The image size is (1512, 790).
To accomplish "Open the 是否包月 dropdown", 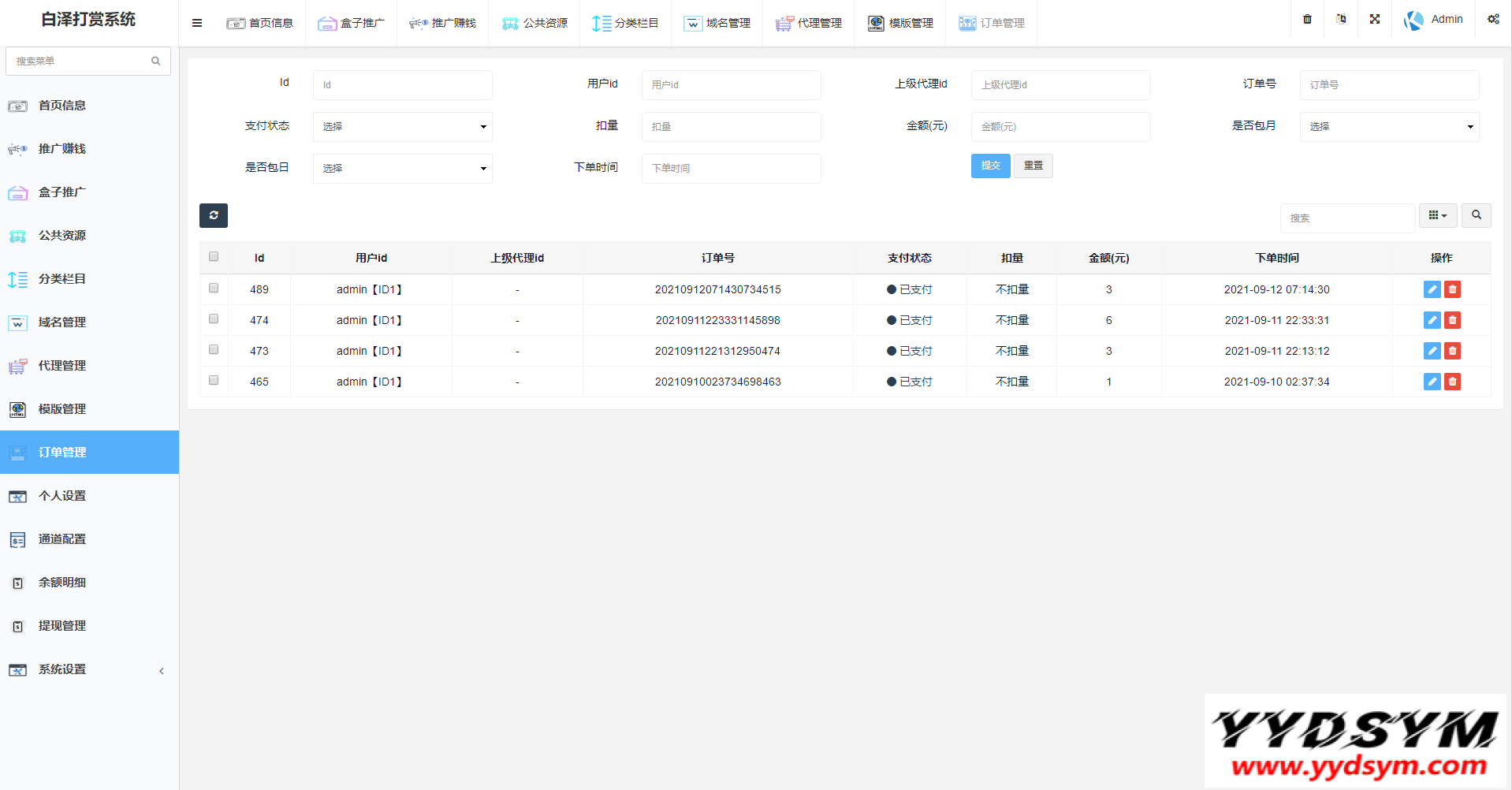I will coord(1388,126).
